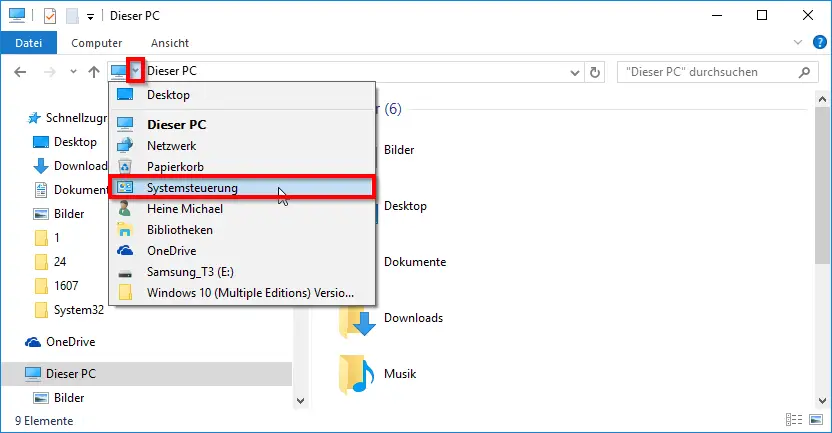Click the OneDrive cloud icon in dropdown
Image resolution: width=832 pixels, height=433 pixels.
tap(125, 250)
